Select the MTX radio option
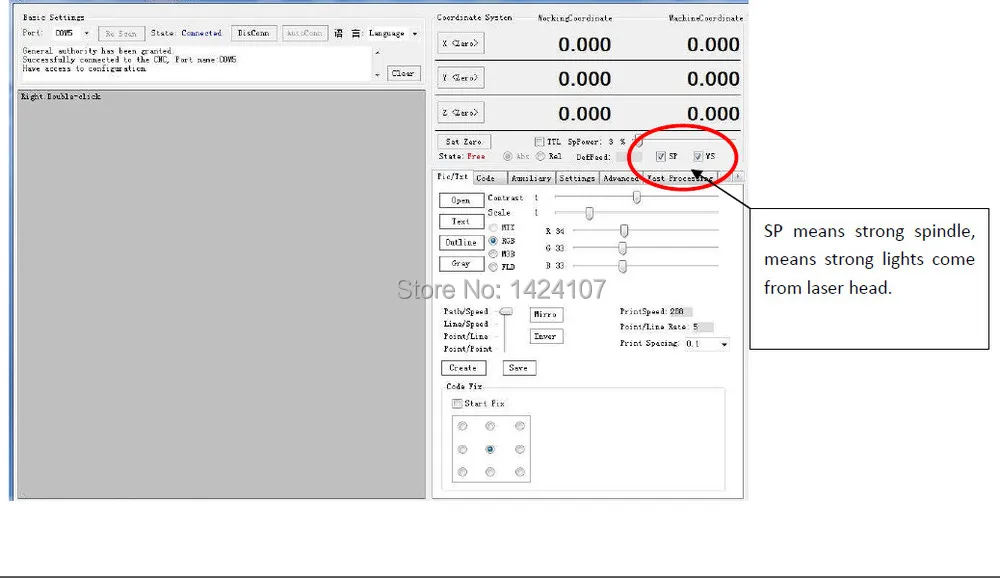The height and width of the screenshot is (578, 1000). 493,228
